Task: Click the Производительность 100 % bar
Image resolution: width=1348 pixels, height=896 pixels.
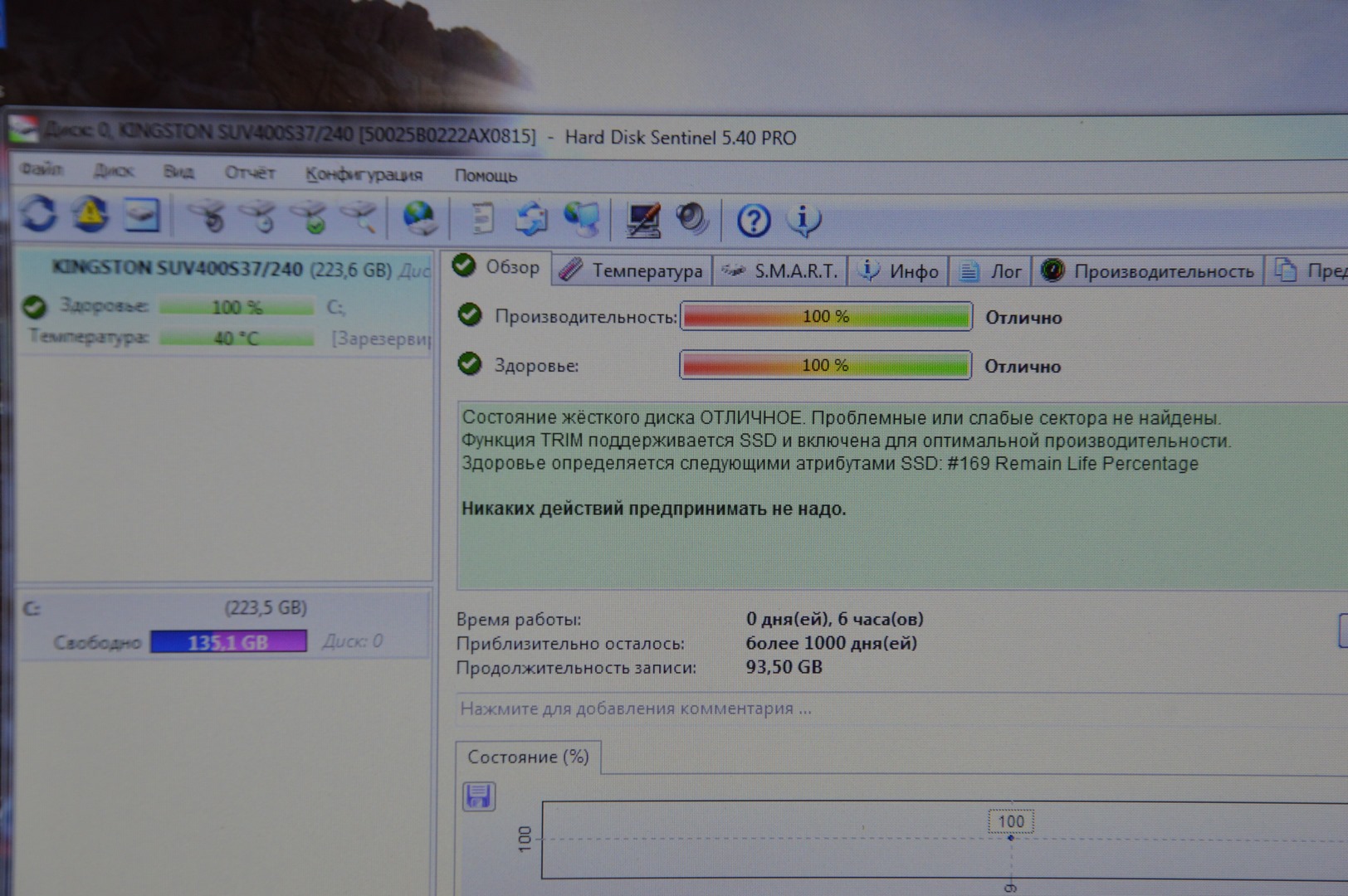Action: 826,316
